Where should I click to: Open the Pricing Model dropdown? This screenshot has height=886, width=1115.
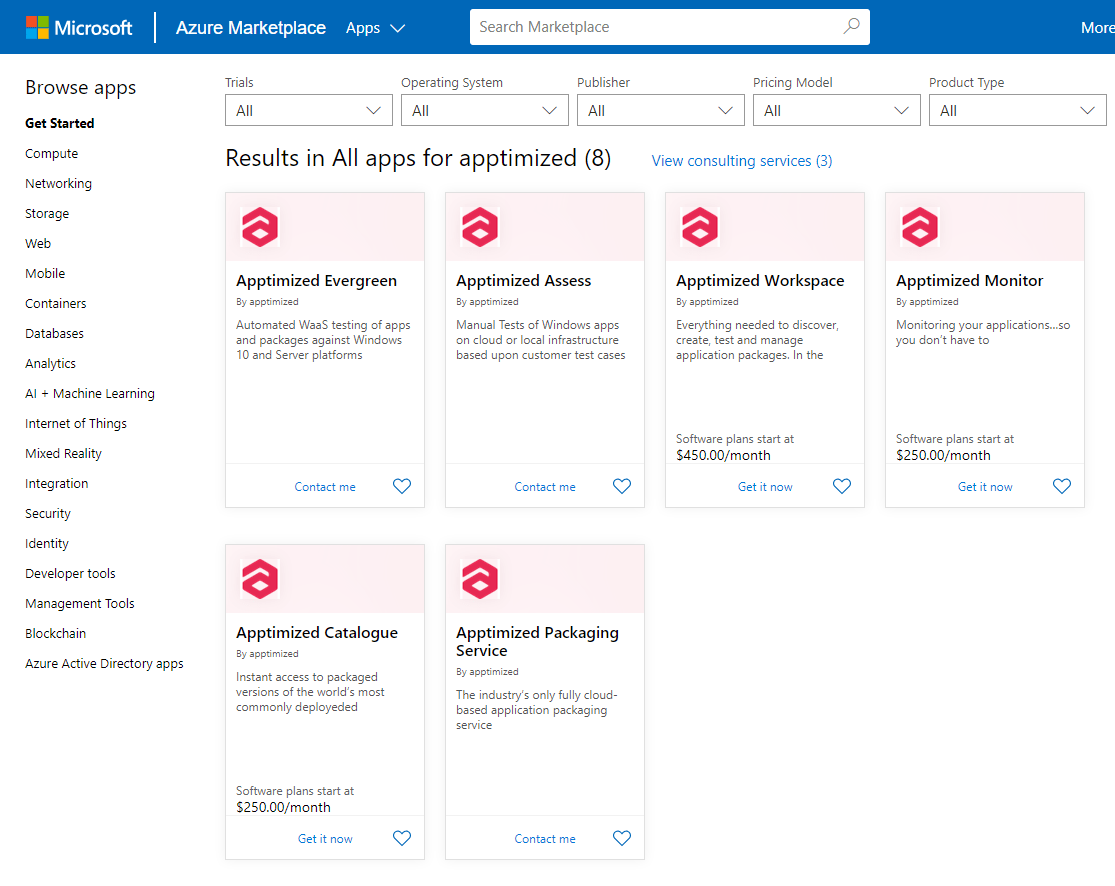click(836, 110)
